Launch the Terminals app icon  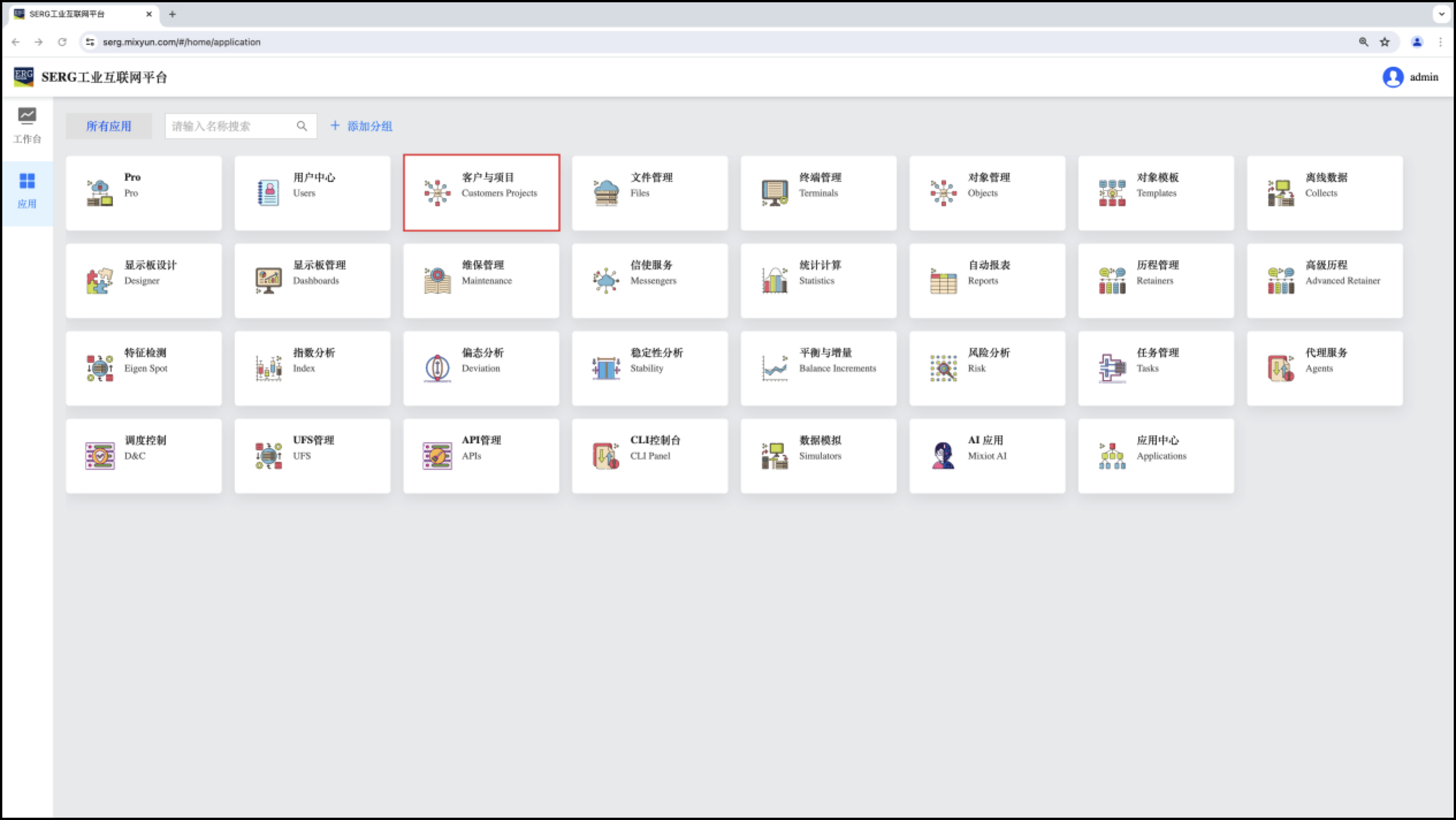tap(775, 193)
